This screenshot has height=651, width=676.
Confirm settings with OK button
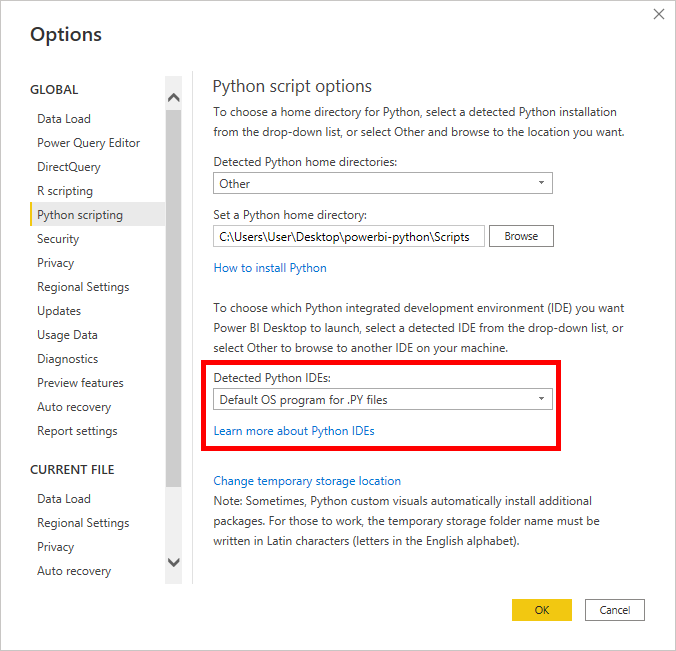[x=542, y=610]
